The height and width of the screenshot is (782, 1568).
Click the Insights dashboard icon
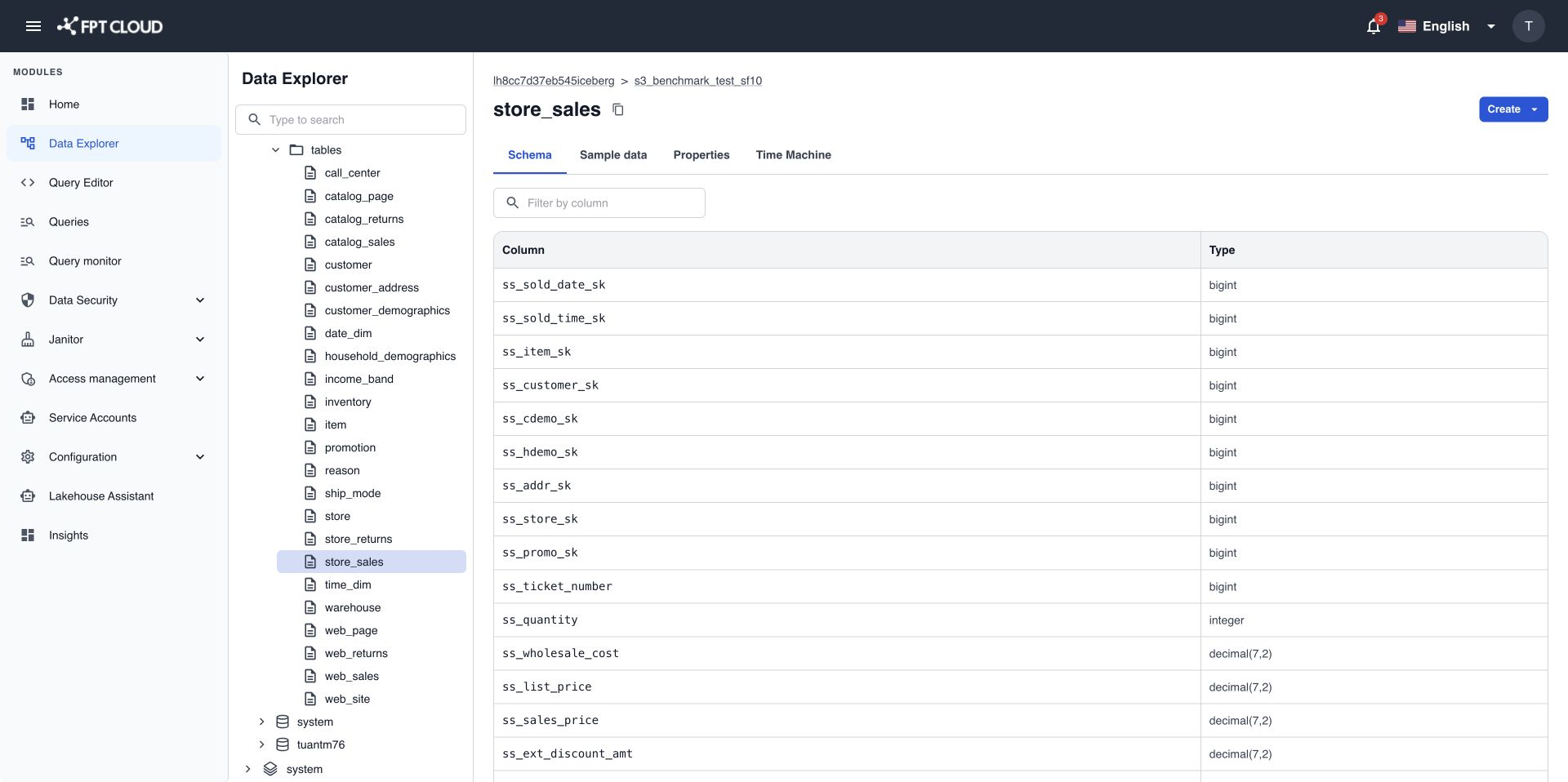pos(28,535)
